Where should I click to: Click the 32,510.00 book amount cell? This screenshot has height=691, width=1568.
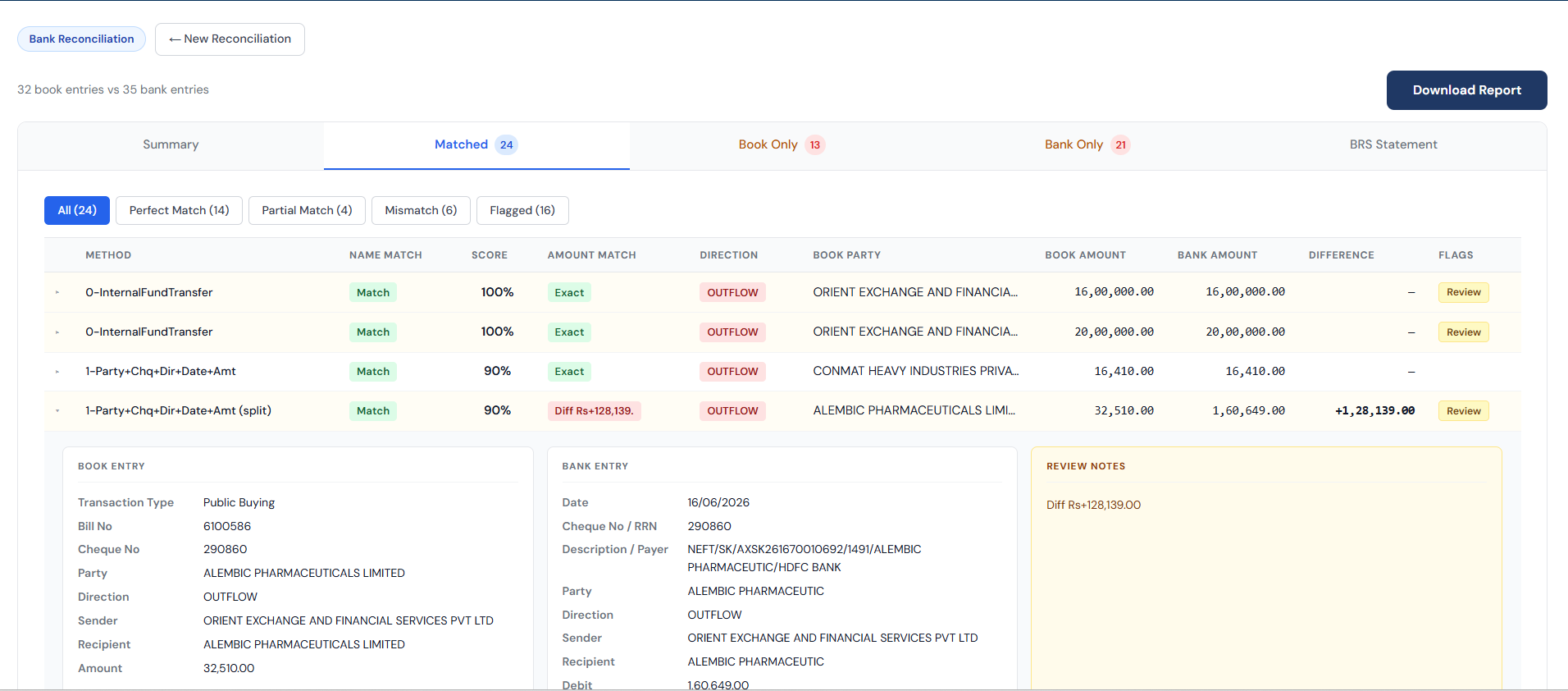[1124, 411]
